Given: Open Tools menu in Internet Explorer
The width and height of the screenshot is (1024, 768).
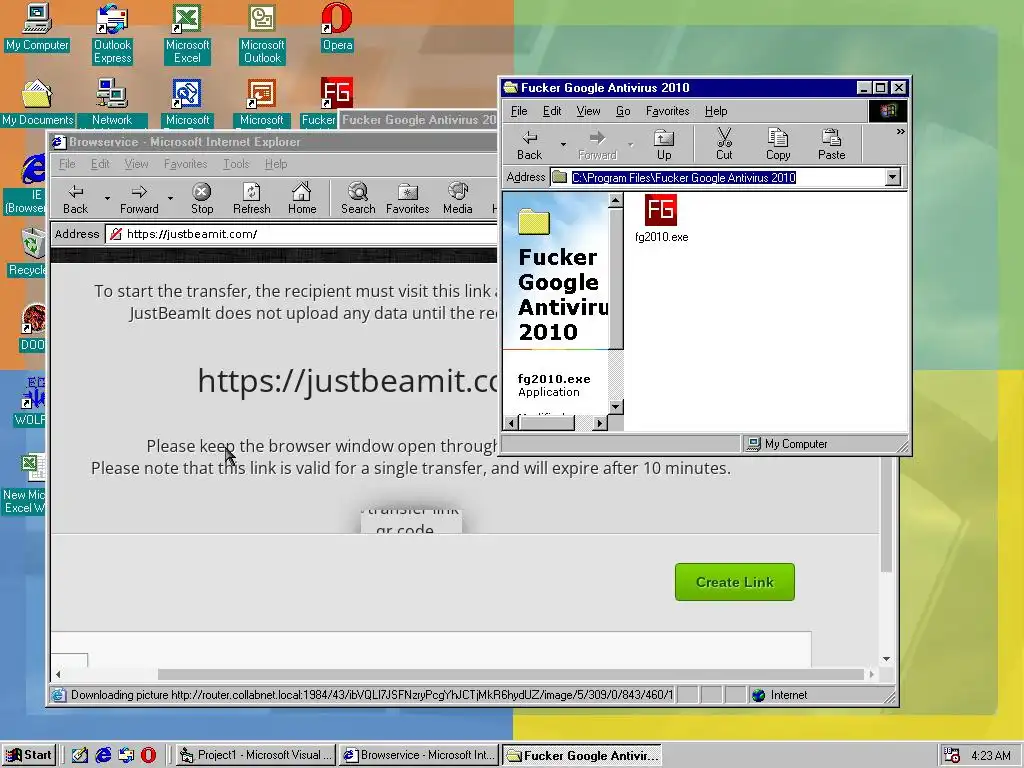Looking at the screenshot, I should 236,164.
